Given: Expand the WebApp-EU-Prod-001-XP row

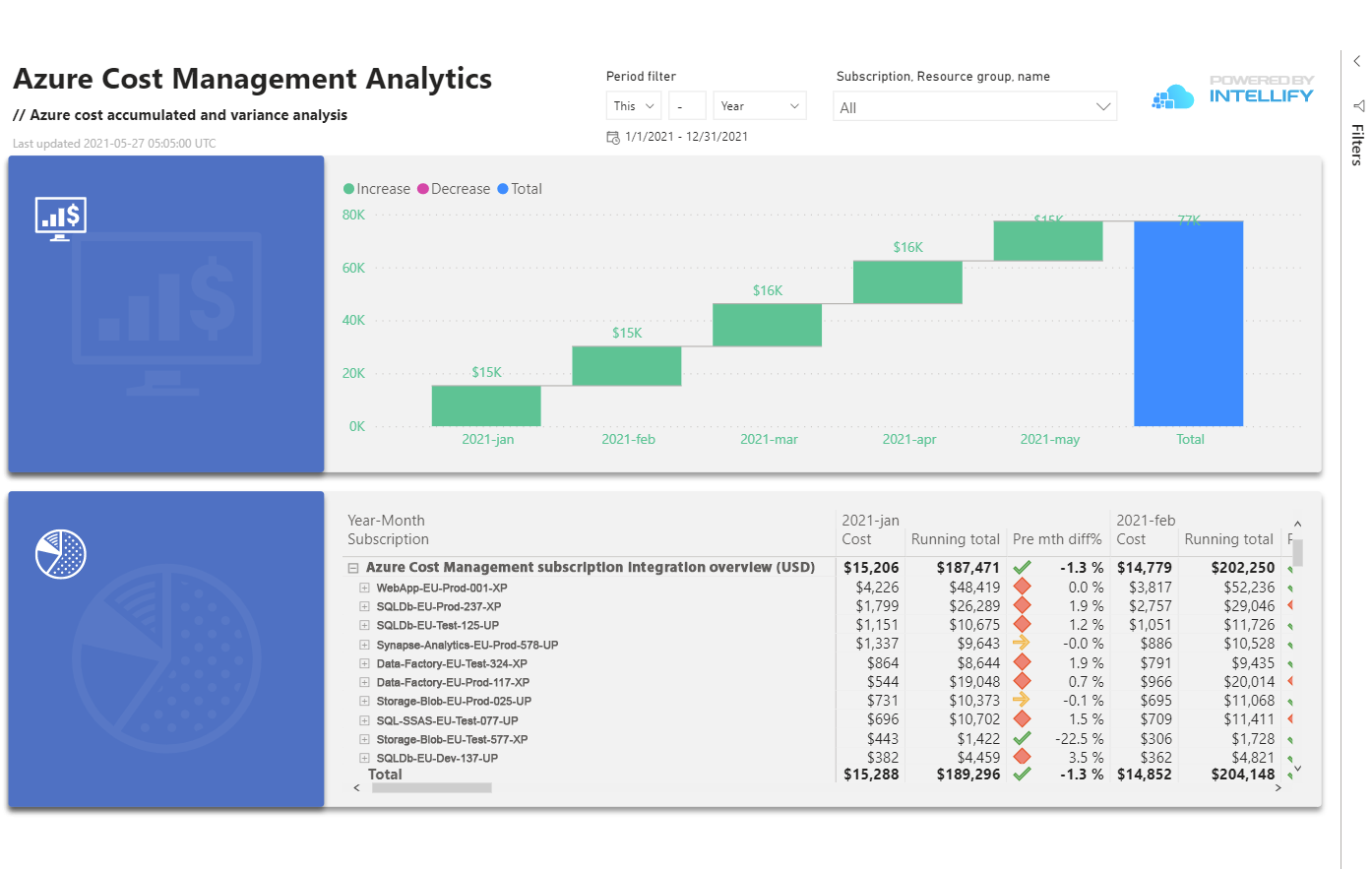Looking at the screenshot, I should tap(364, 588).
